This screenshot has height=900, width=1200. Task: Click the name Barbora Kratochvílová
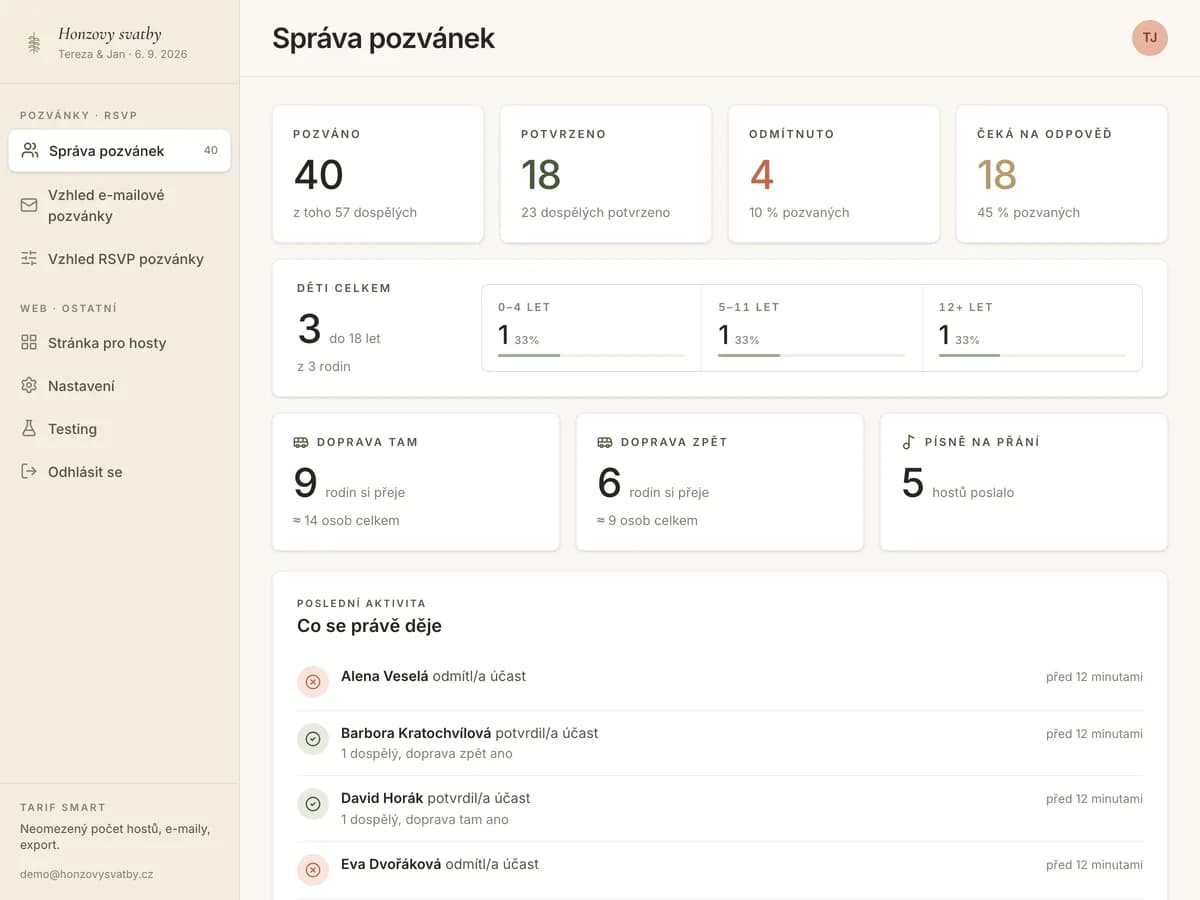(x=416, y=733)
